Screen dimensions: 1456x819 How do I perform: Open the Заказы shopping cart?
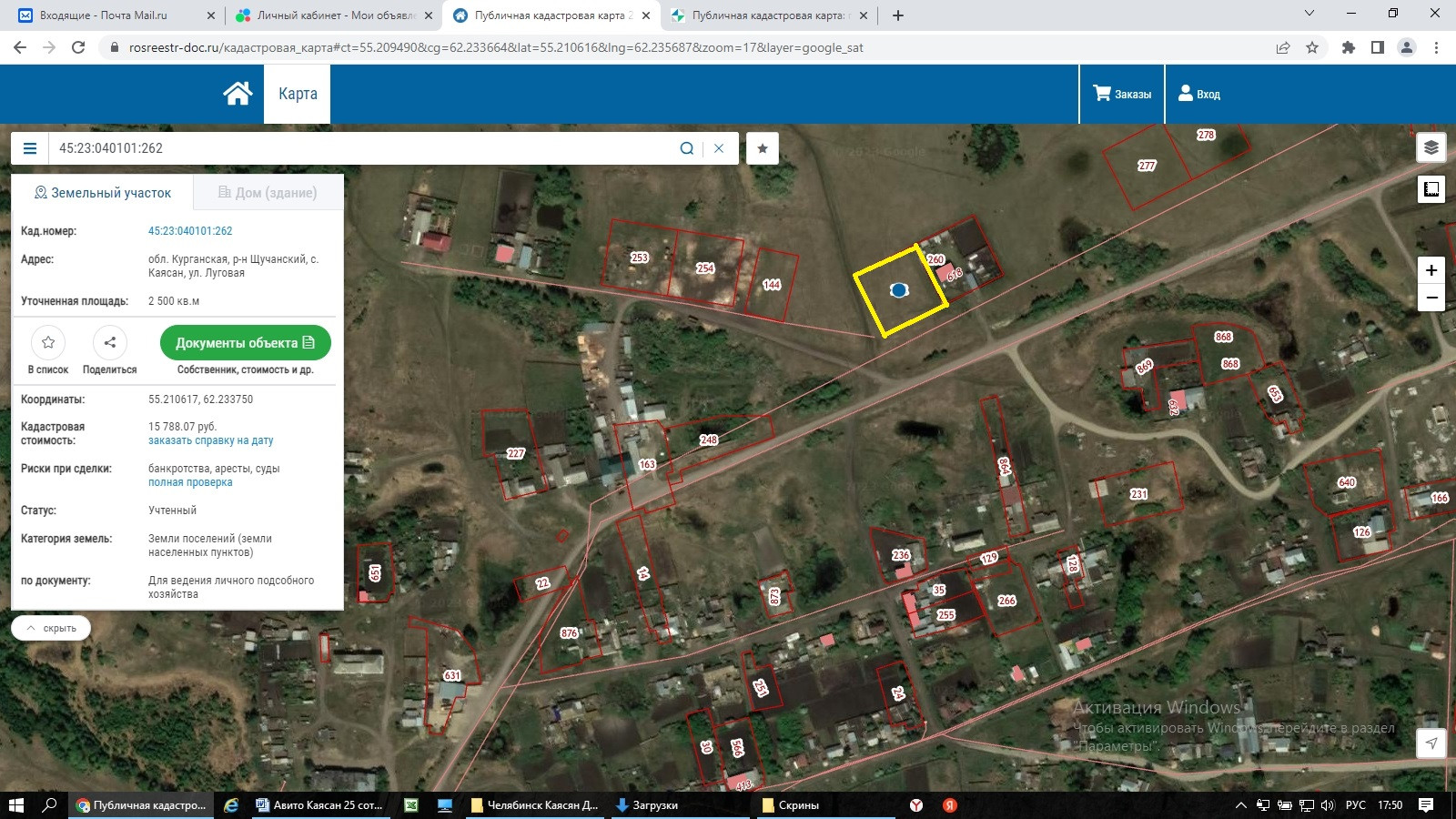(1122, 94)
